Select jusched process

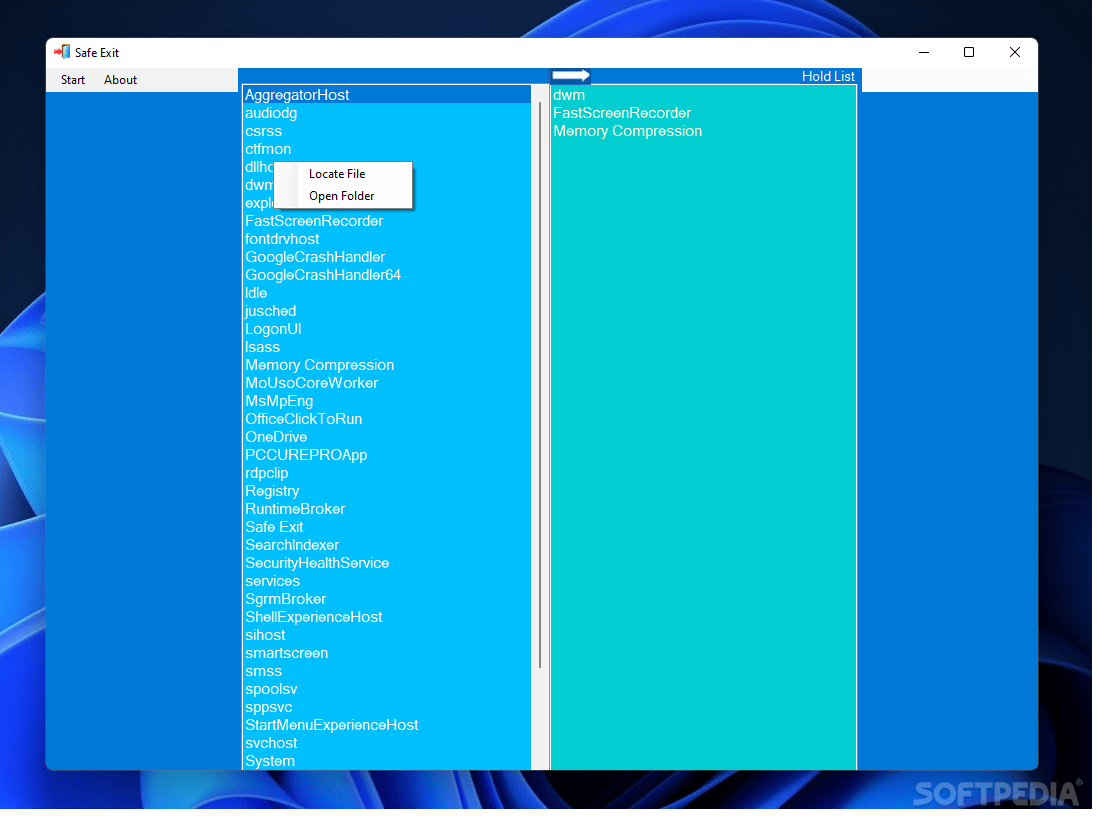(388, 312)
